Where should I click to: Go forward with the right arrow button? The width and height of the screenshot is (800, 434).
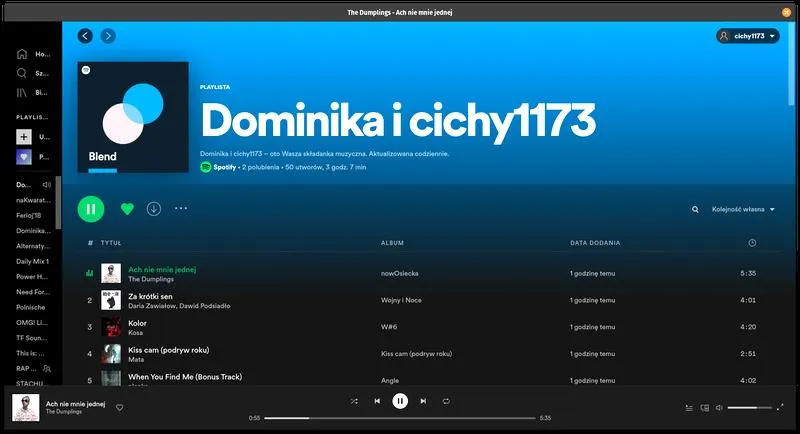(x=108, y=36)
